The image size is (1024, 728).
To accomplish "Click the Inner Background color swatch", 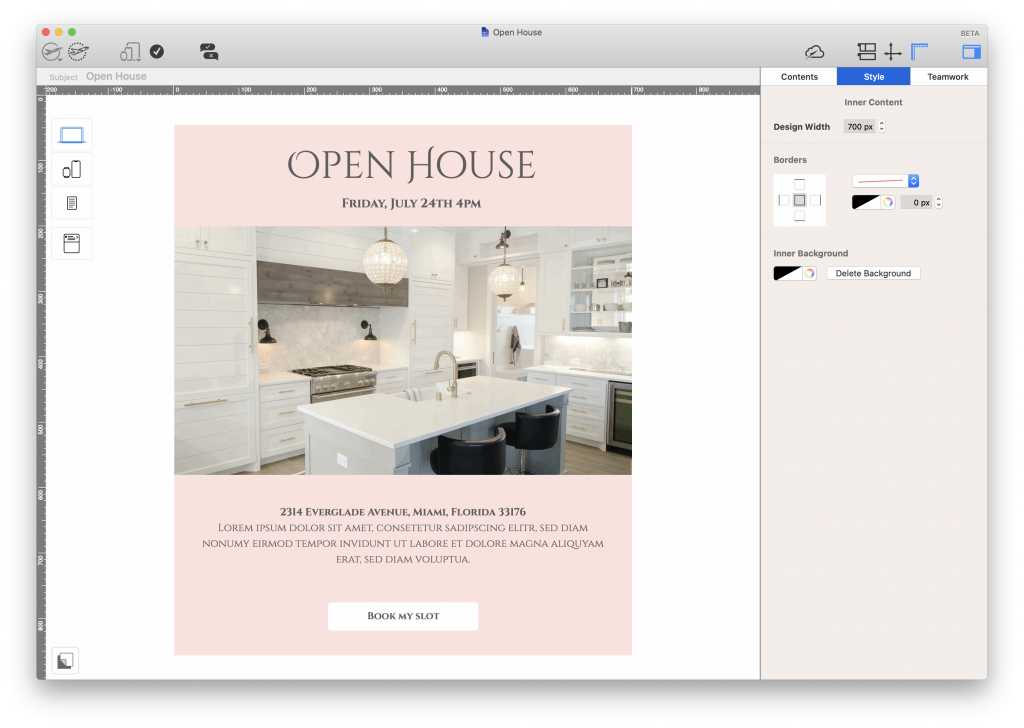I will [x=788, y=274].
